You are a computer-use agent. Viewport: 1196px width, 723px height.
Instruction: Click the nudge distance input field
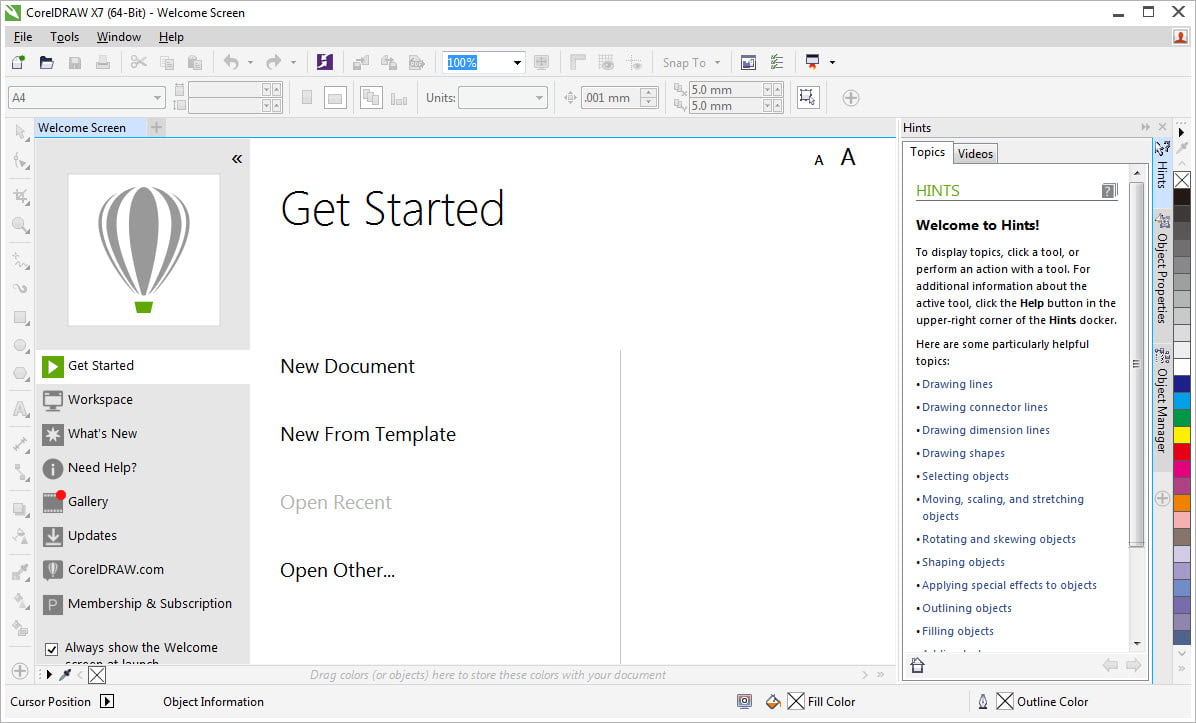[610, 98]
